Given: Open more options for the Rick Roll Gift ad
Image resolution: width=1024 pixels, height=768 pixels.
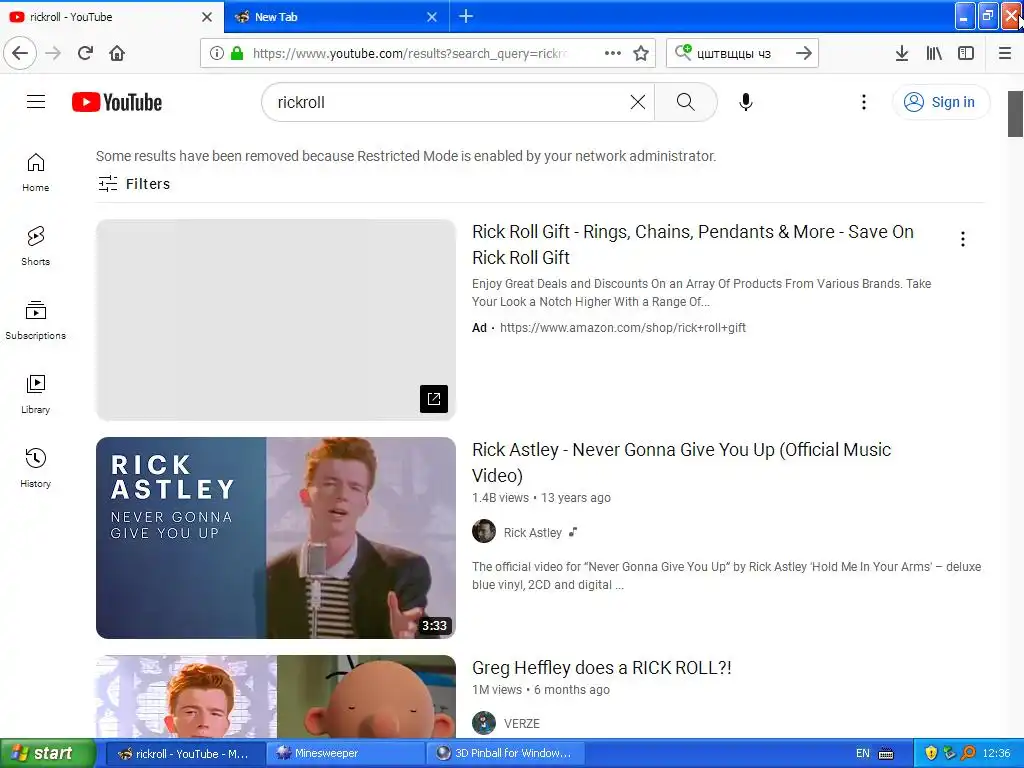Looking at the screenshot, I should coord(962,239).
